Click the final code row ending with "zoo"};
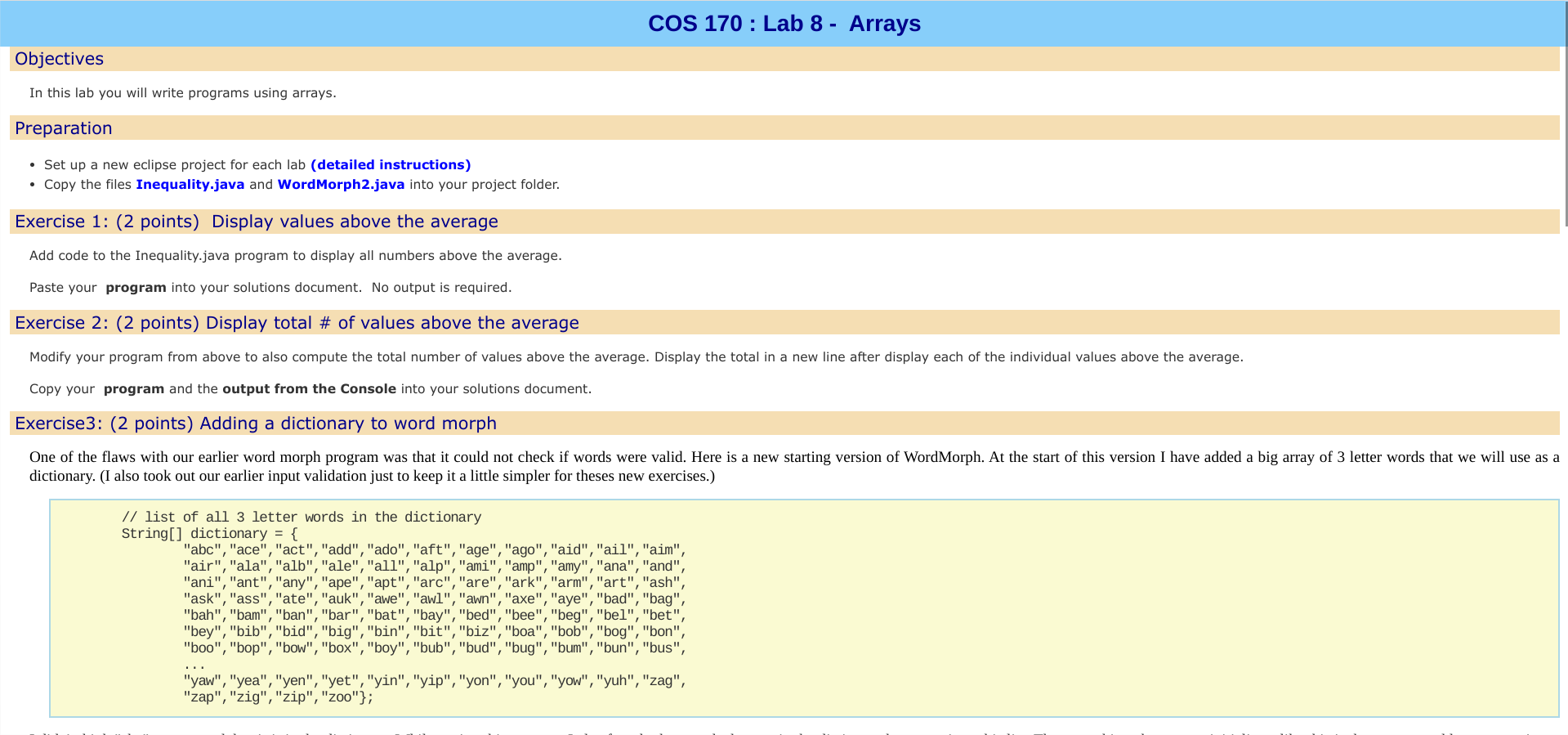The height and width of the screenshot is (735, 1568). 279,697
